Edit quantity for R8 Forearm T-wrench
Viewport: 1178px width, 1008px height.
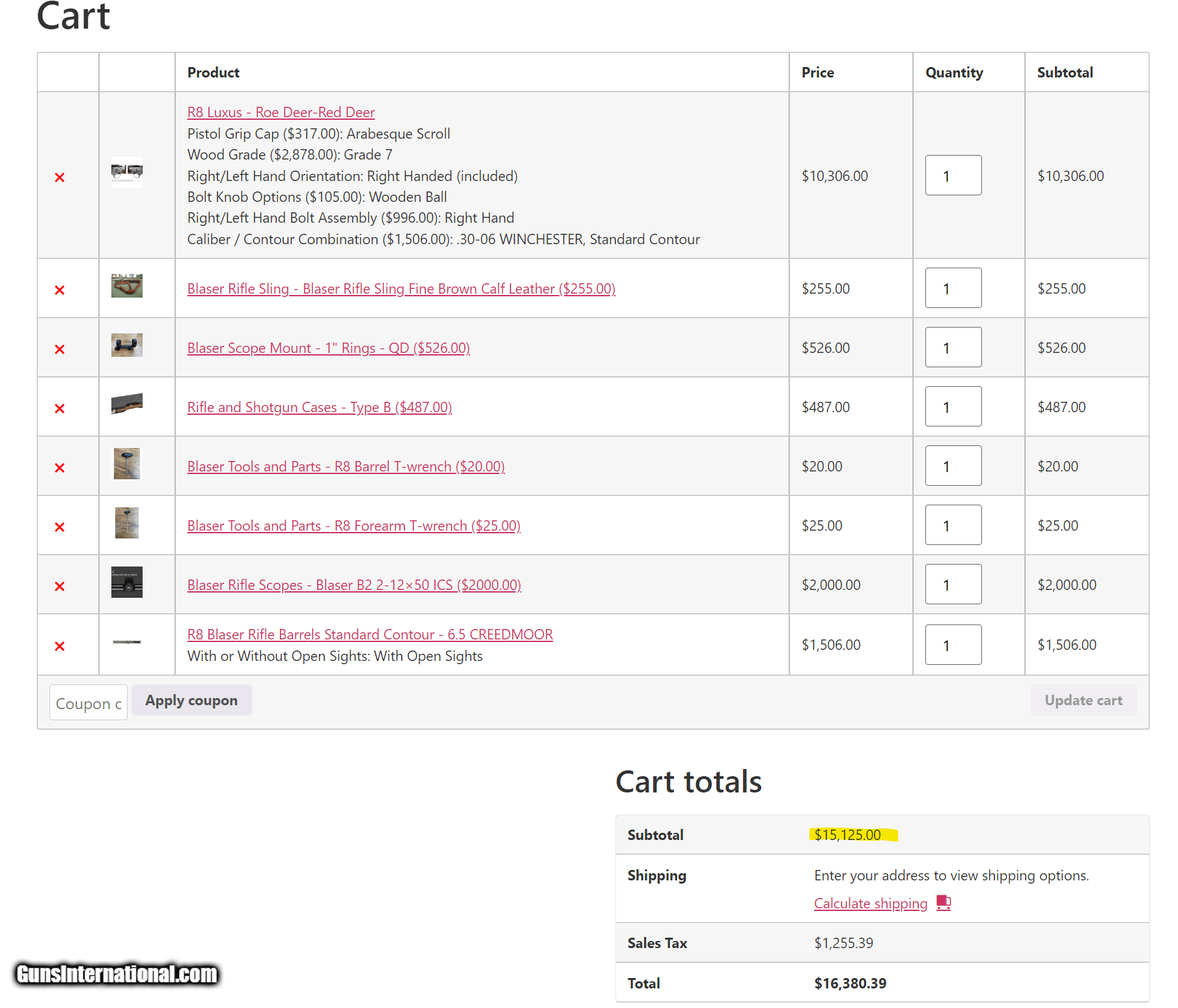pos(953,525)
